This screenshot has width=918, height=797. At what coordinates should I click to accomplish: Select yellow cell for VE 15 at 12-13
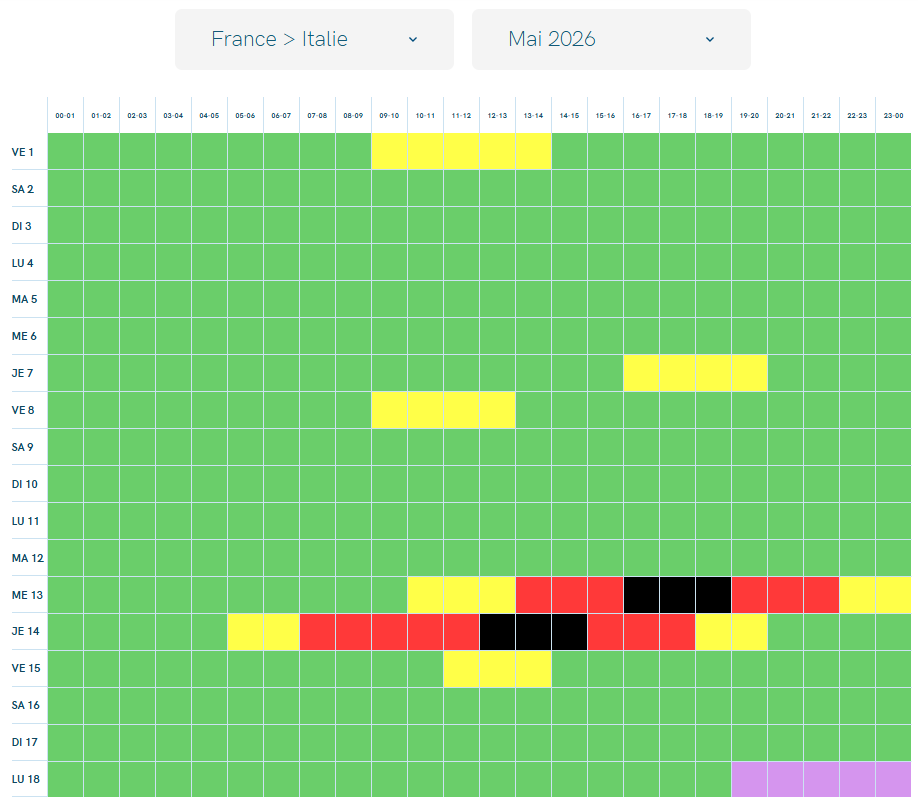coord(497,669)
